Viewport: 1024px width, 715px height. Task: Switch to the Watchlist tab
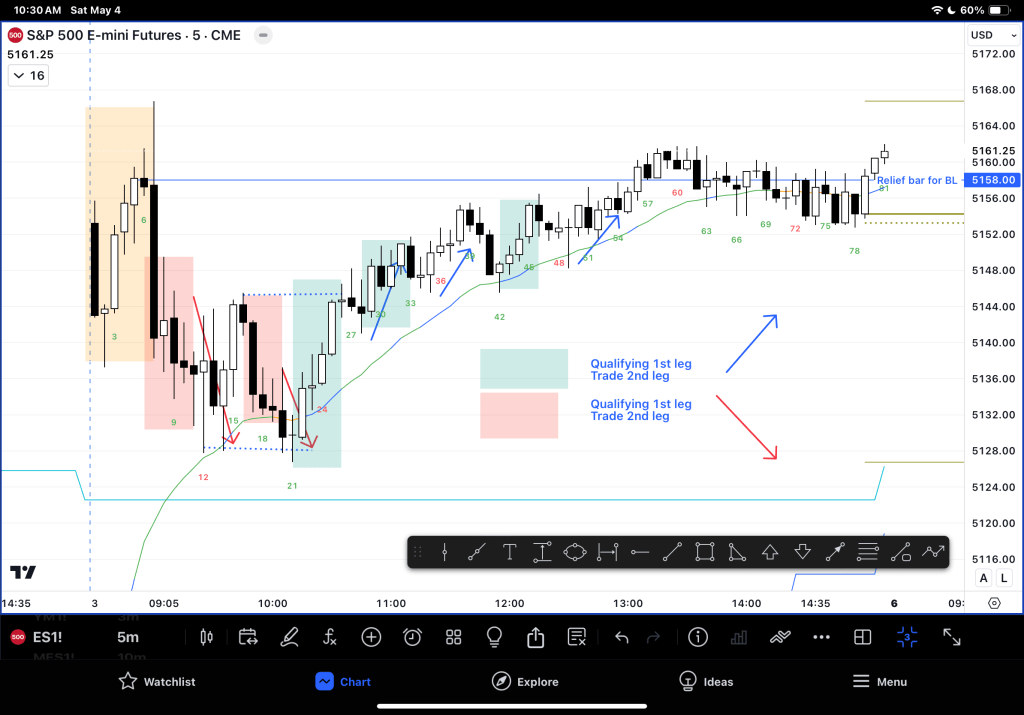pos(156,682)
